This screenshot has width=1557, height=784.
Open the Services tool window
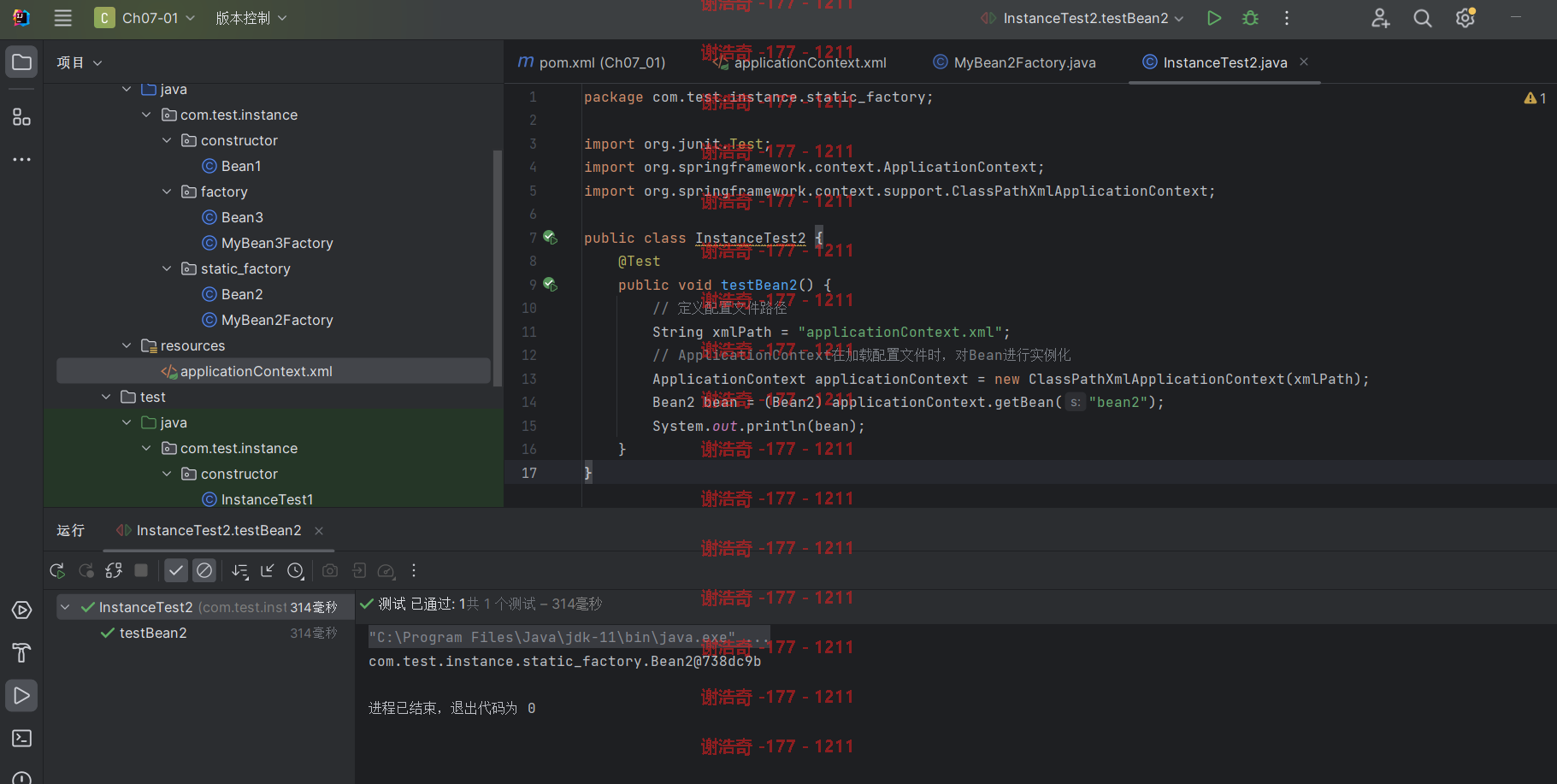pos(22,610)
